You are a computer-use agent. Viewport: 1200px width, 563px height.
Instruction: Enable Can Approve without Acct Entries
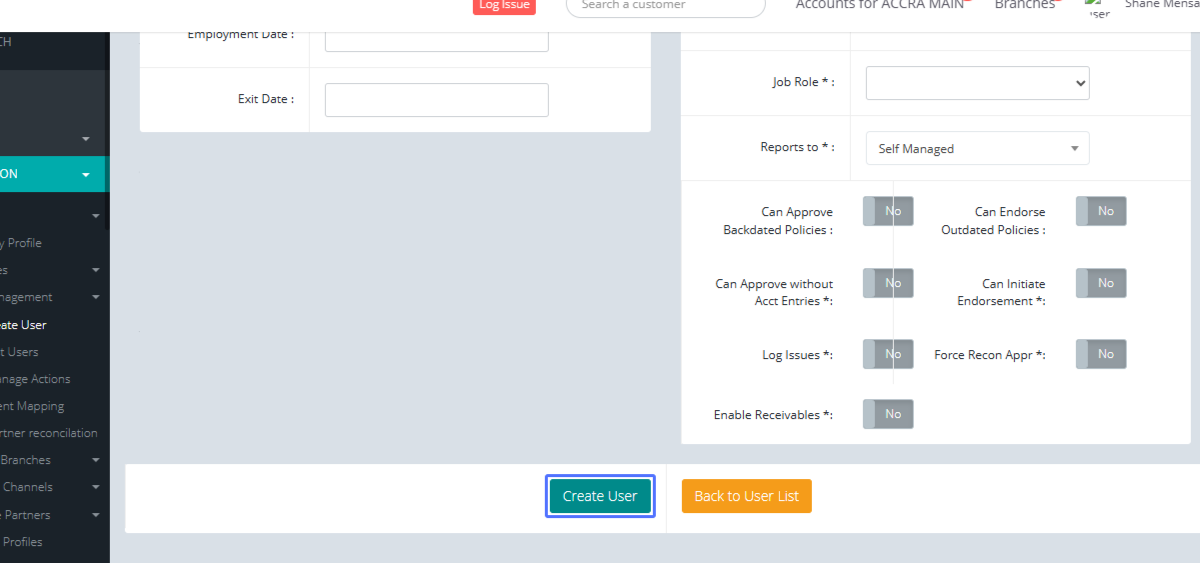(888, 283)
